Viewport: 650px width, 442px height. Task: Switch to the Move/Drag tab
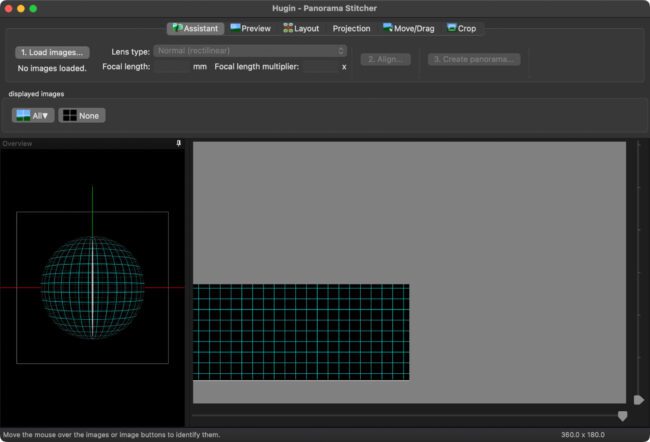point(409,28)
